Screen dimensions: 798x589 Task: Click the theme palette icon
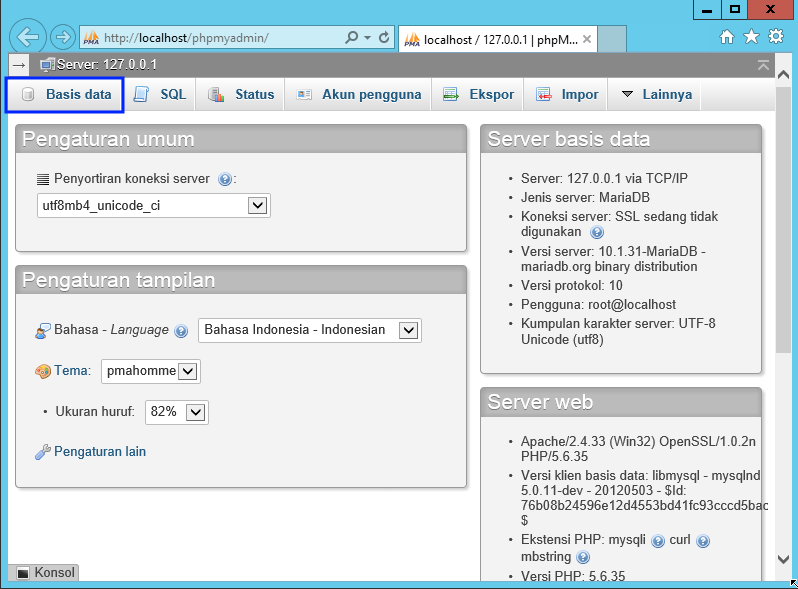[x=43, y=371]
